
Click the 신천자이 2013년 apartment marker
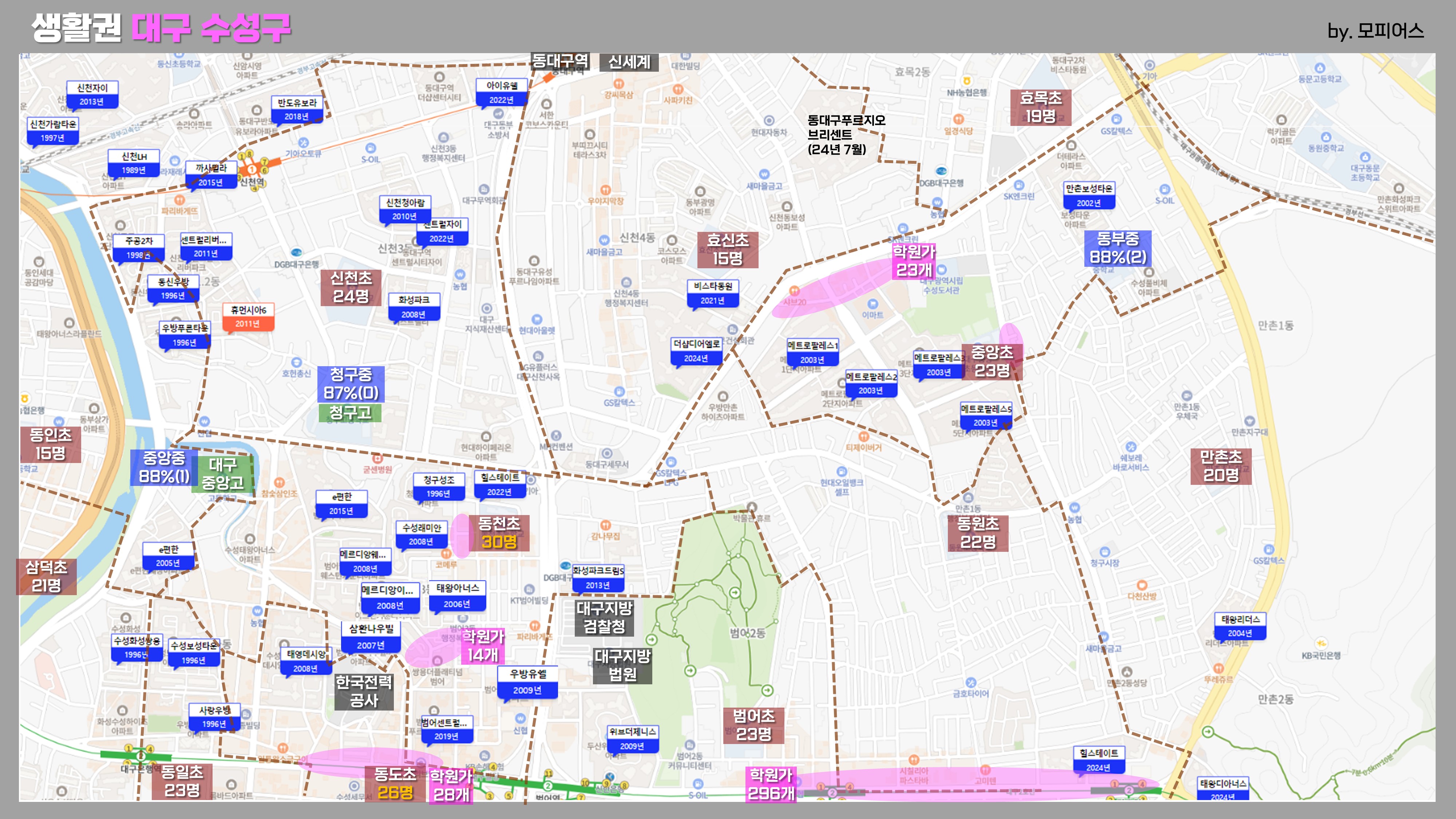pyautogui.click(x=92, y=94)
